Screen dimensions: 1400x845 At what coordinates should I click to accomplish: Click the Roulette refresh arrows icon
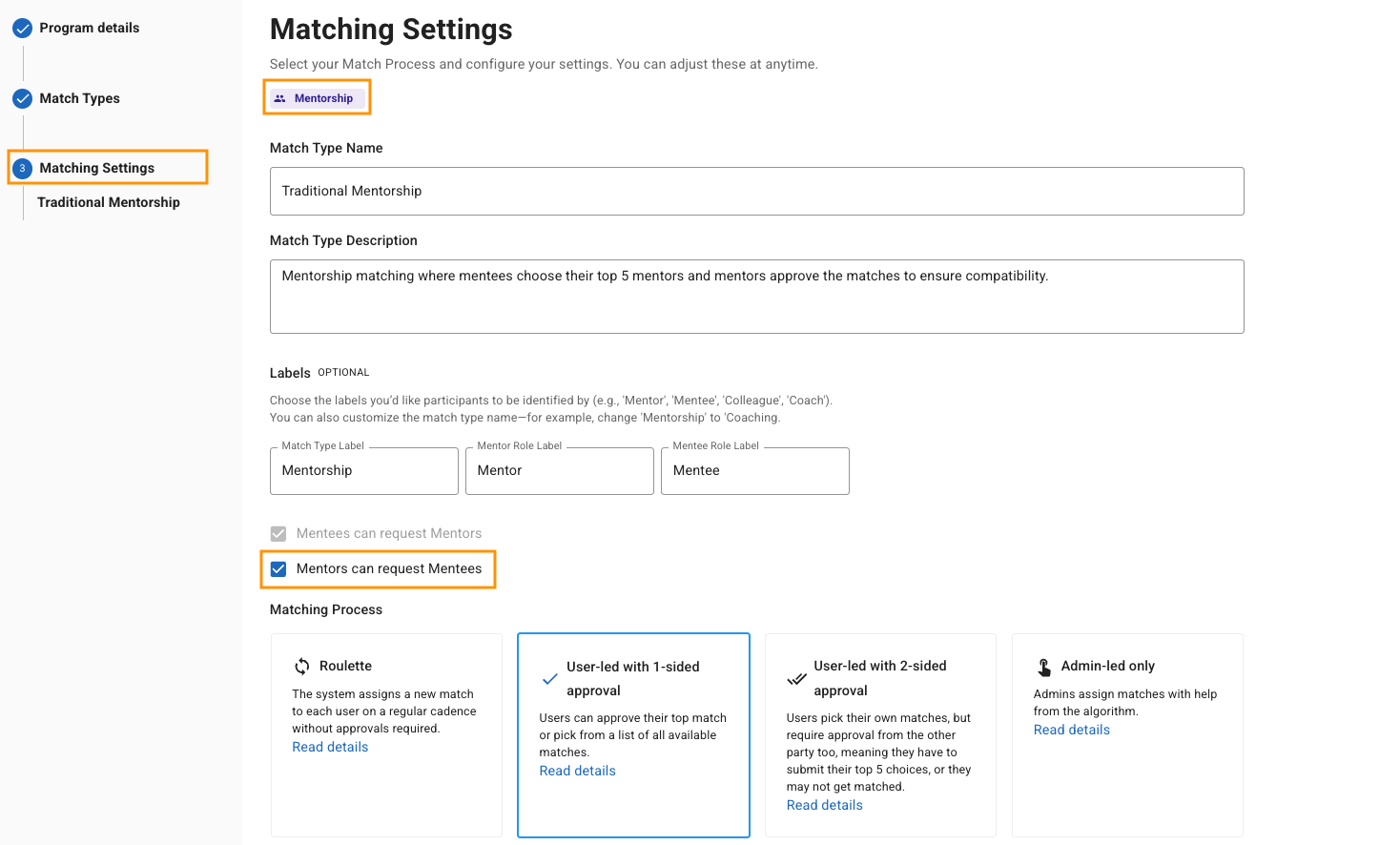[x=302, y=666]
